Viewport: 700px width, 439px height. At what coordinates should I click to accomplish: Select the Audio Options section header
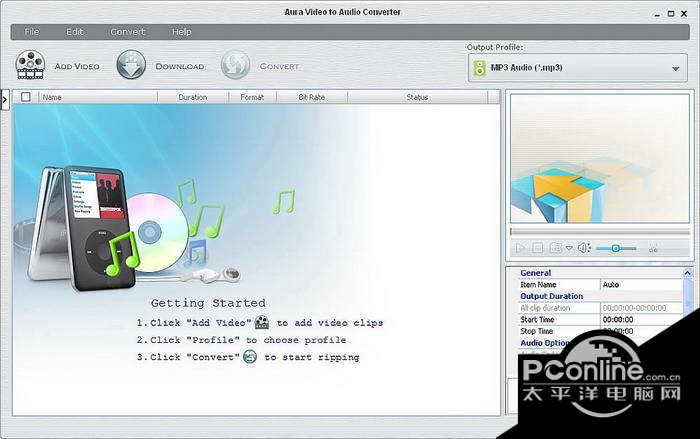tap(545, 343)
